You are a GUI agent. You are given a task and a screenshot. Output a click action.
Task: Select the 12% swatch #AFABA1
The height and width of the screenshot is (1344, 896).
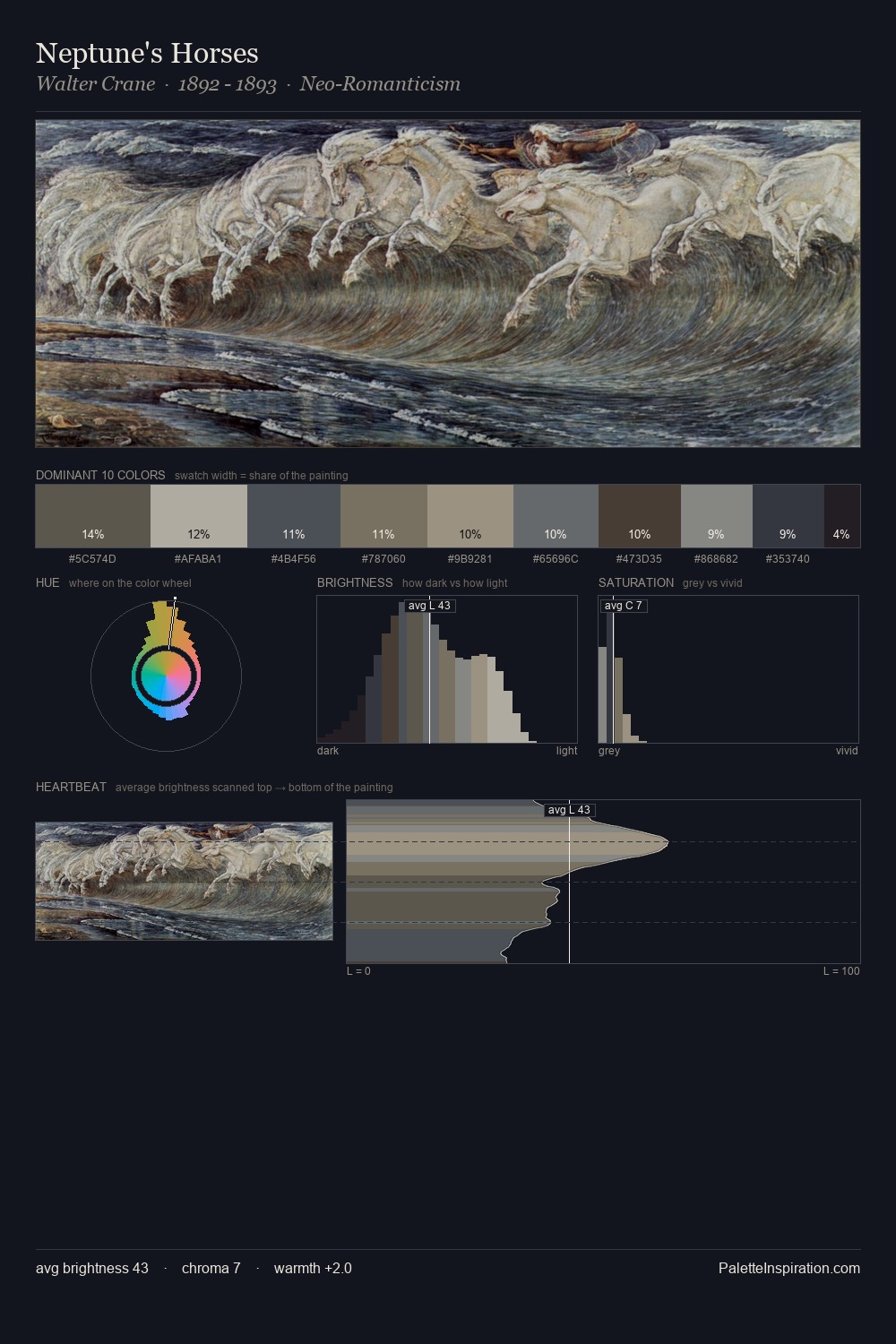(199, 516)
